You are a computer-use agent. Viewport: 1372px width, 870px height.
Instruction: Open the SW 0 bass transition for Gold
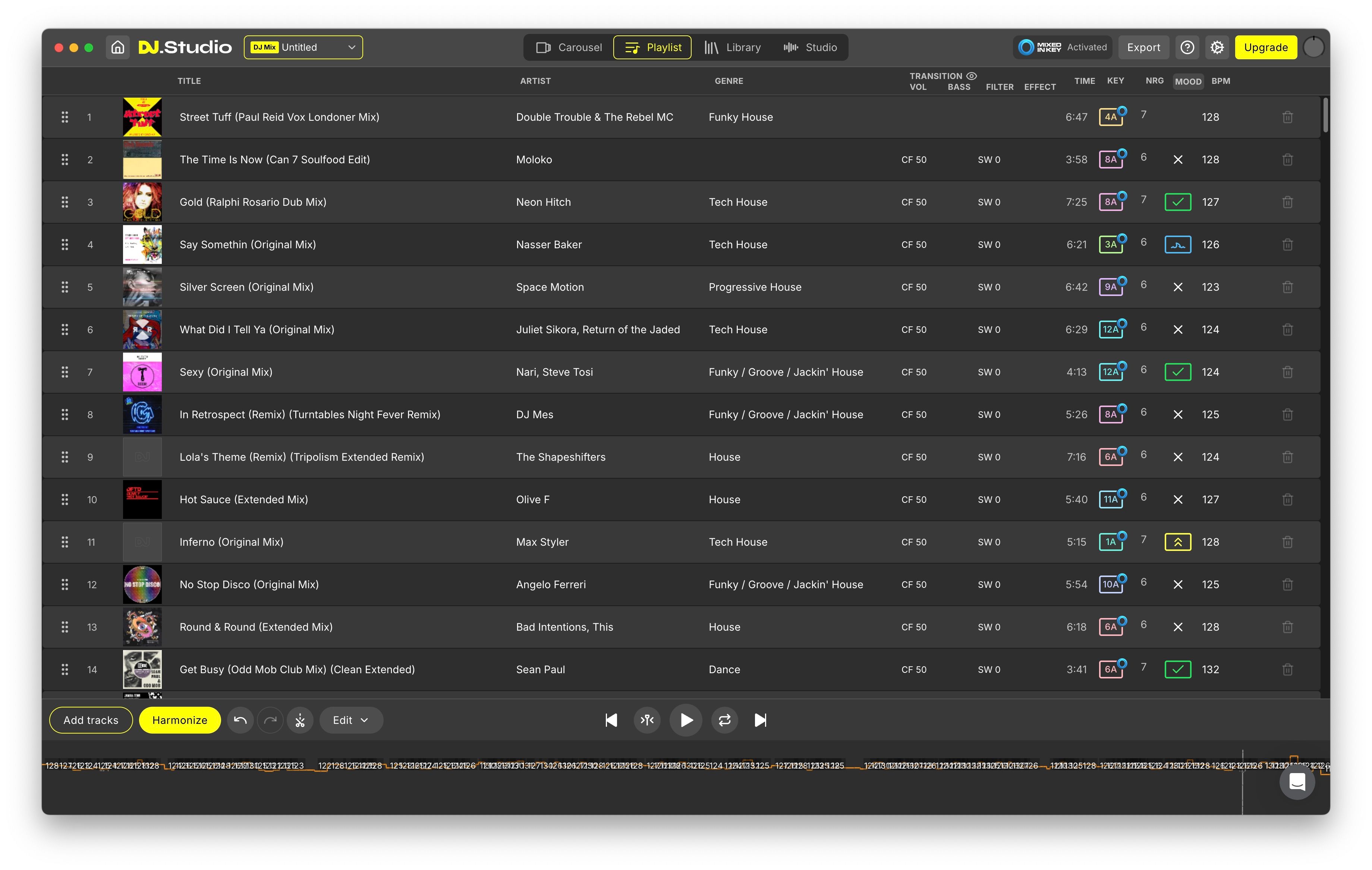pyautogui.click(x=989, y=202)
